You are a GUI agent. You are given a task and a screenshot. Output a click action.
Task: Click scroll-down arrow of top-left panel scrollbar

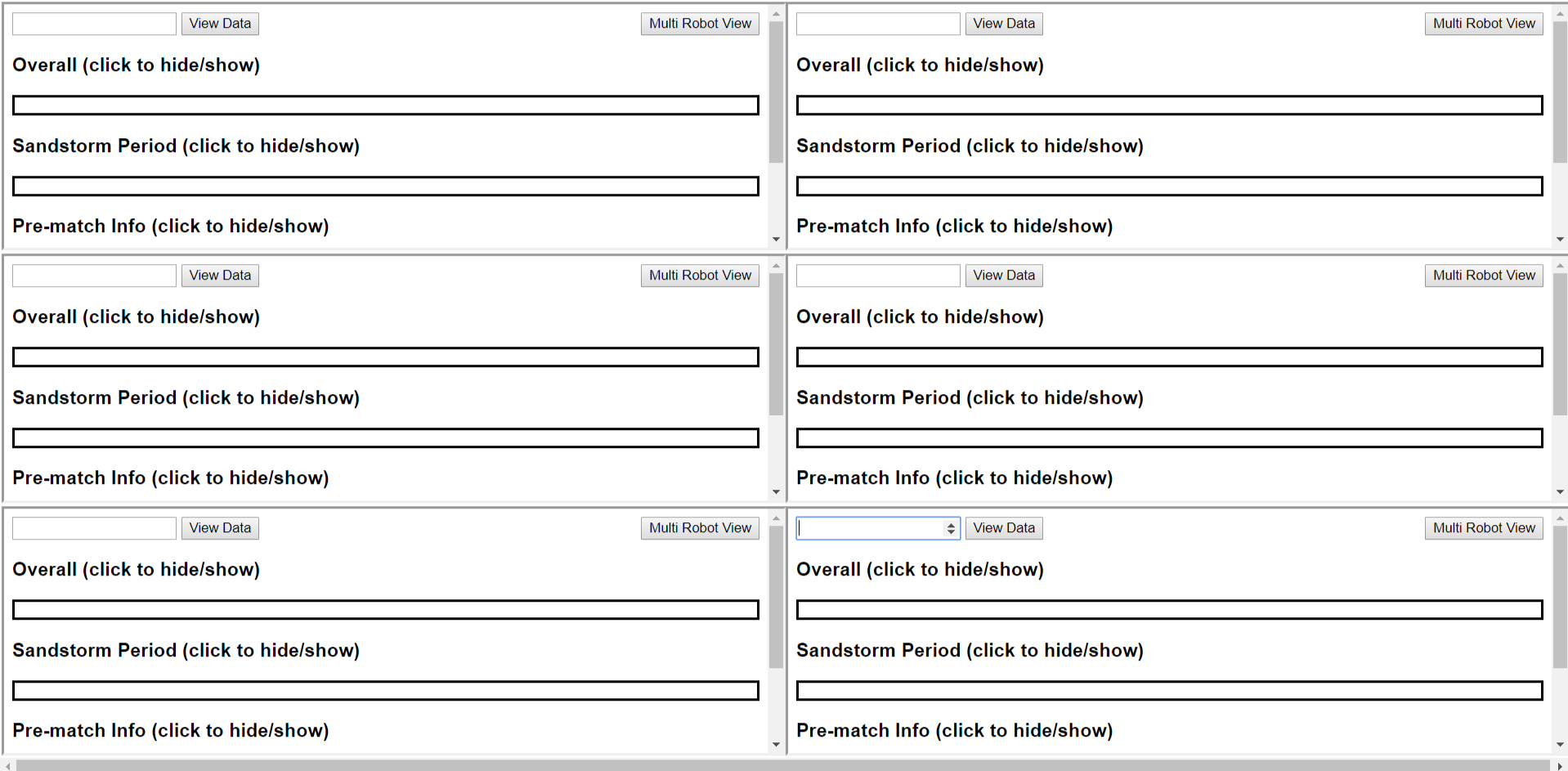[776, 240]
